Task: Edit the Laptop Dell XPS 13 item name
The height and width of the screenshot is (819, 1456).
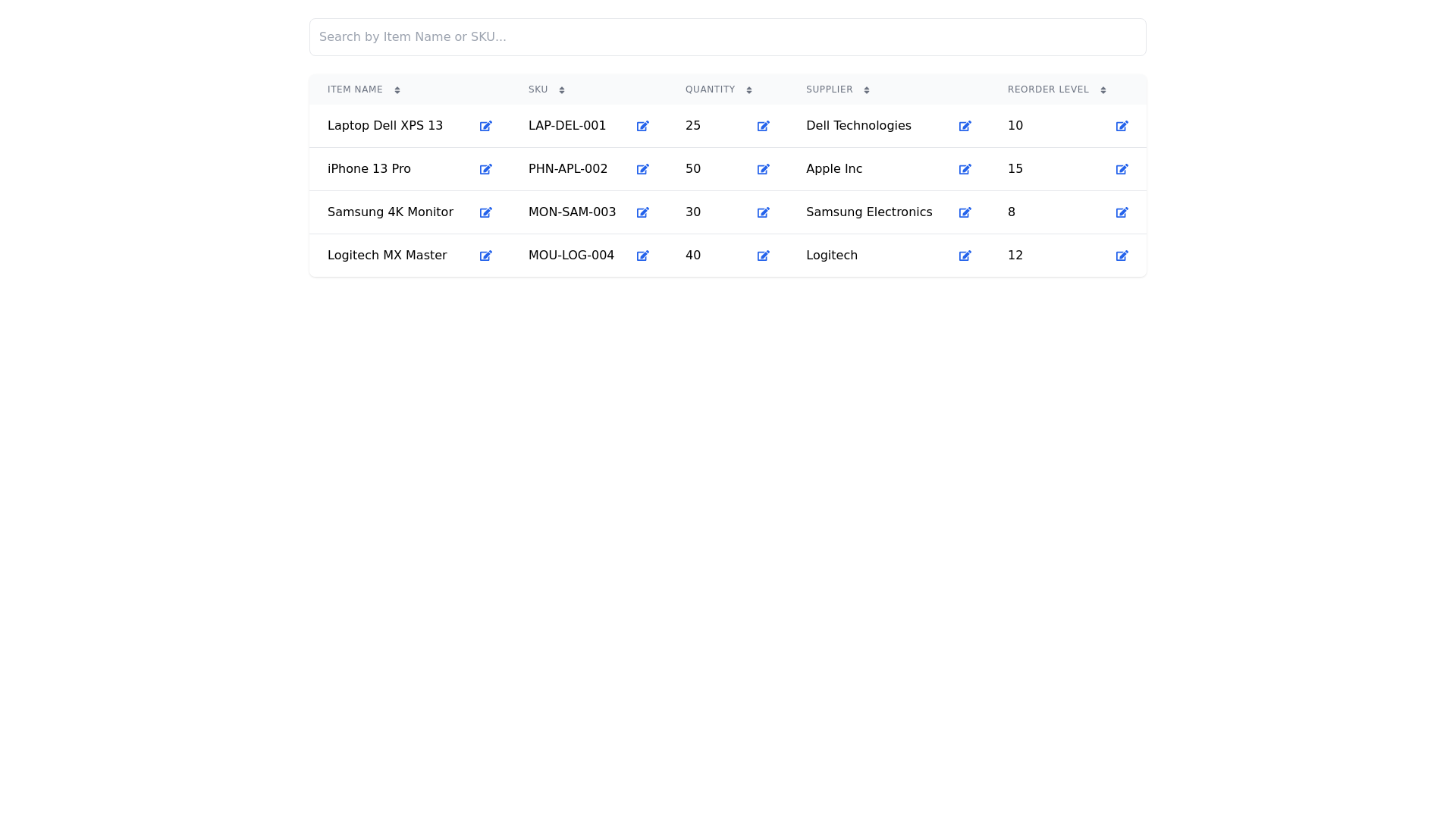Action: click(x=485, y=126)
